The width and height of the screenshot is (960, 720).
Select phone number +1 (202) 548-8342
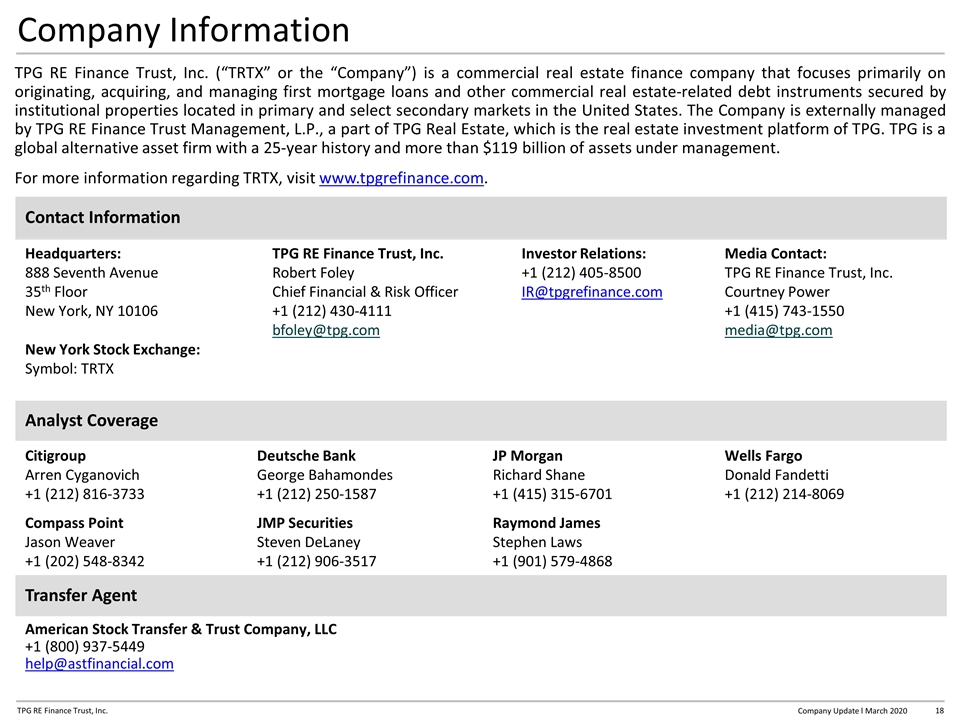84,561
